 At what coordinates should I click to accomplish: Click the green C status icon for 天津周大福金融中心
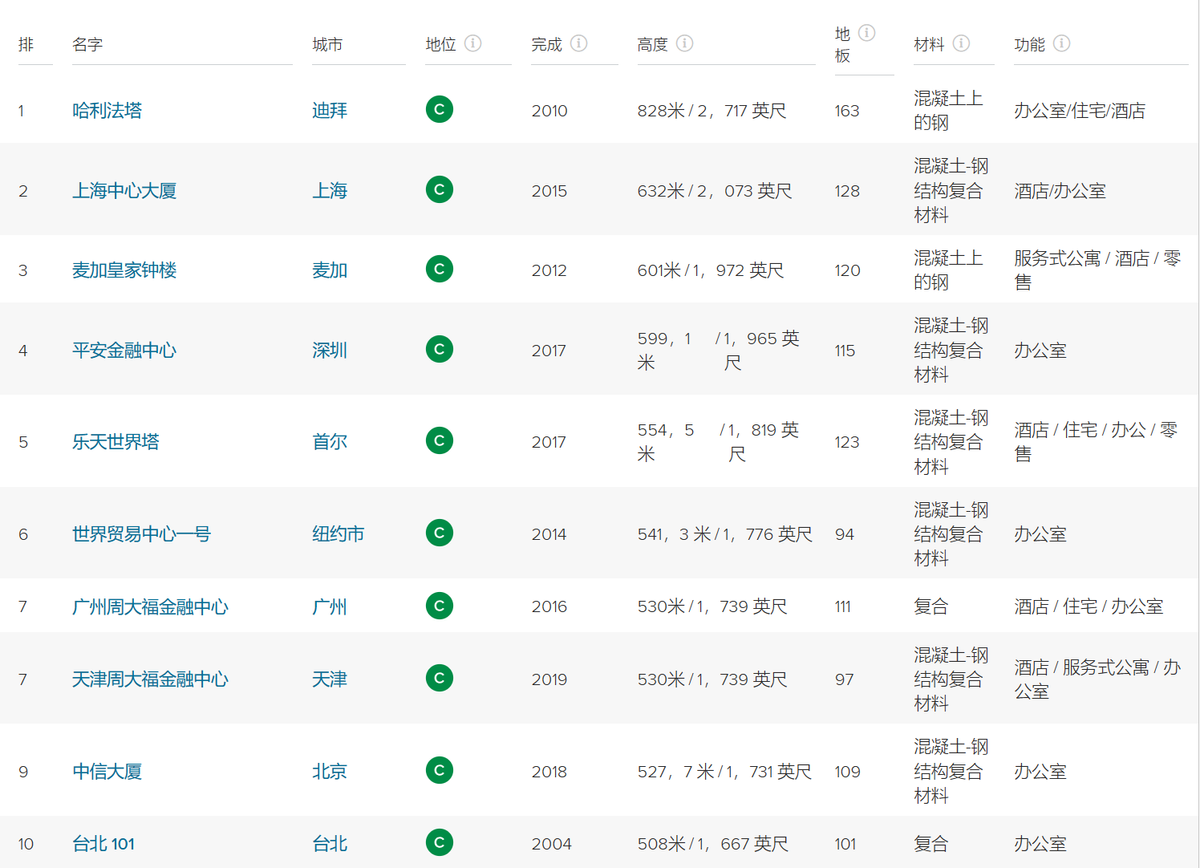(439, 678)
